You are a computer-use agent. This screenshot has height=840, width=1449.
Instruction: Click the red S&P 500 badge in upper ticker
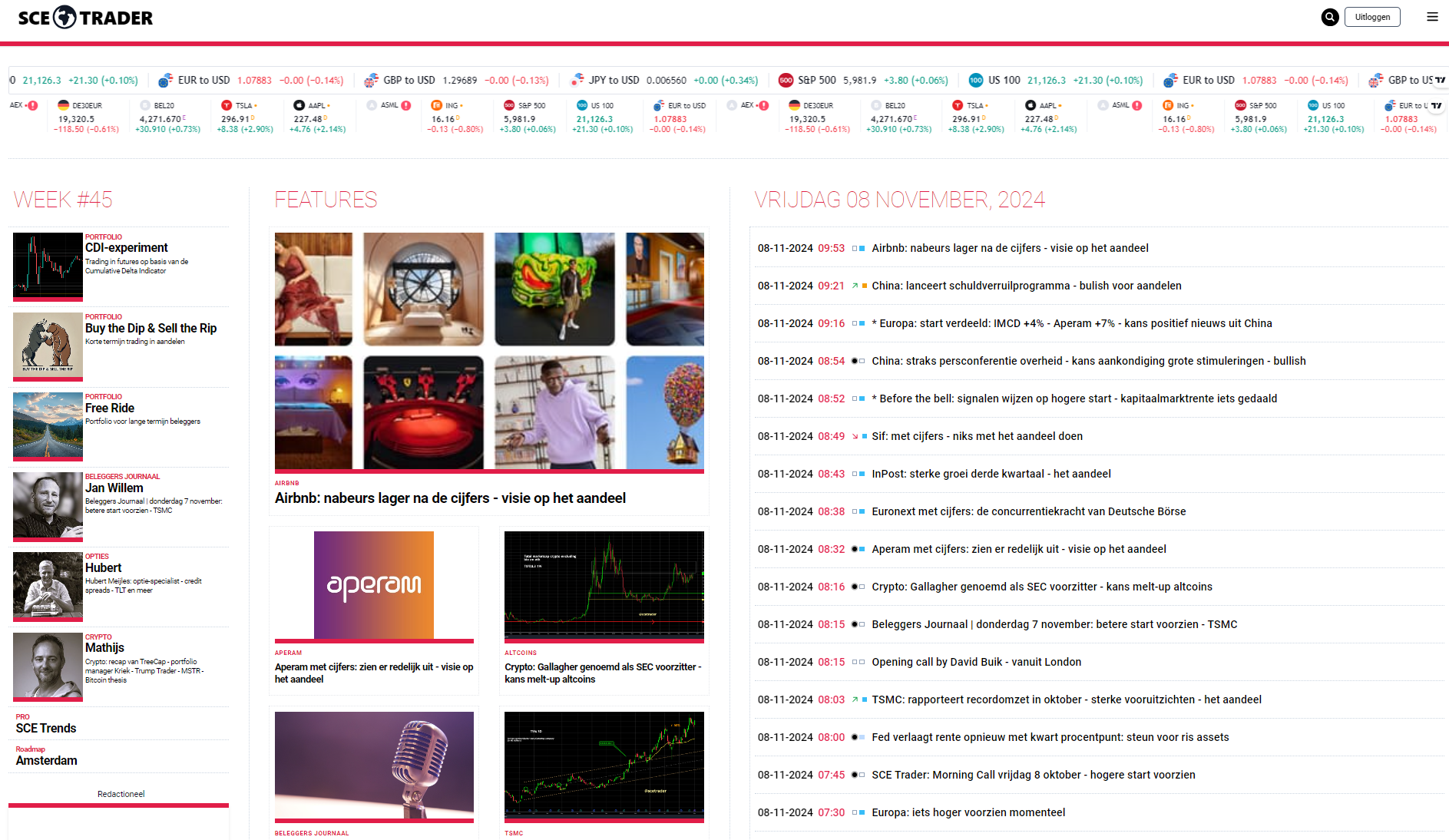coord(786,80)
